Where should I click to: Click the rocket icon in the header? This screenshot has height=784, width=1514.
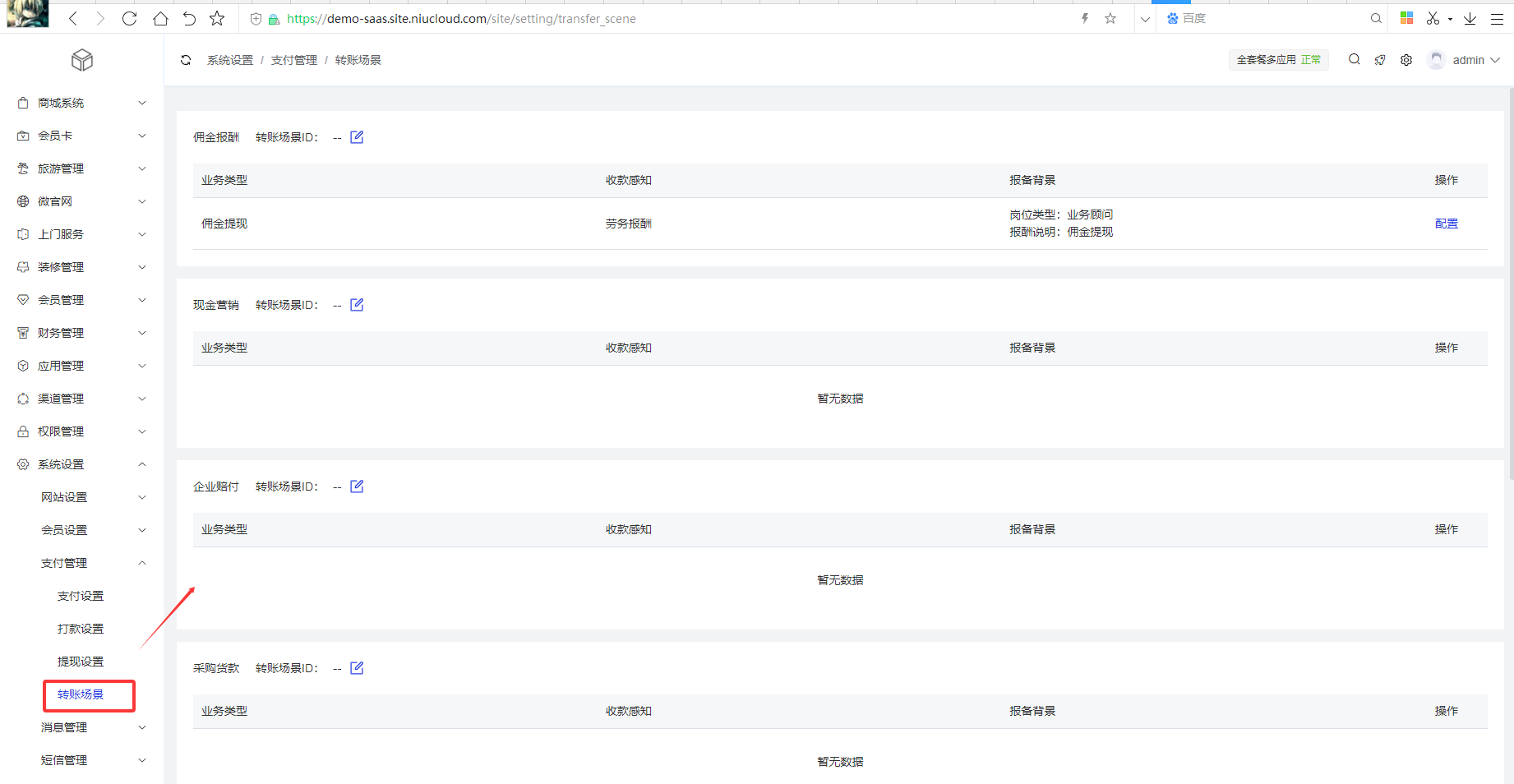click(x=1380, y=60)
